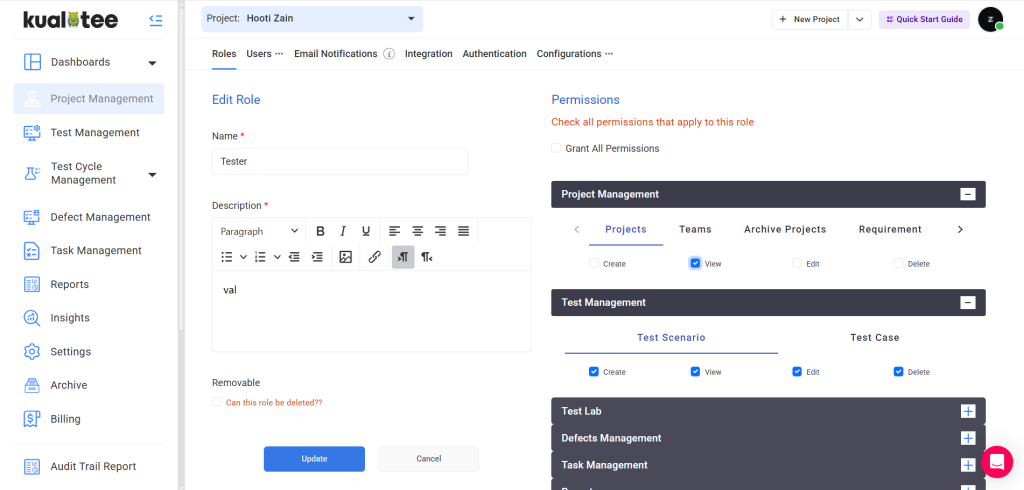Screen dimensions: 1024x490
Task: Click the Update button
Action: [x=314, y=458]
